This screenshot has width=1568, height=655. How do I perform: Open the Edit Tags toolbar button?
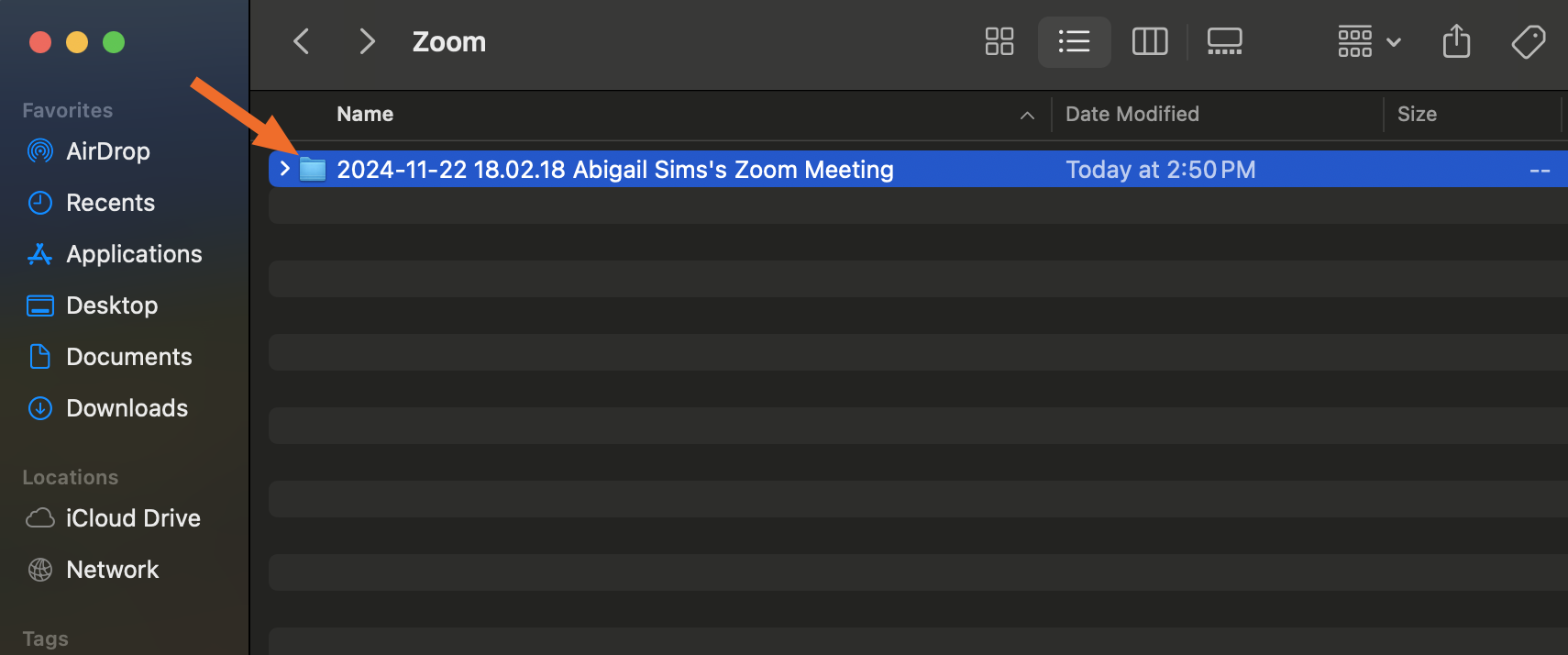[x=1528, y=41]
